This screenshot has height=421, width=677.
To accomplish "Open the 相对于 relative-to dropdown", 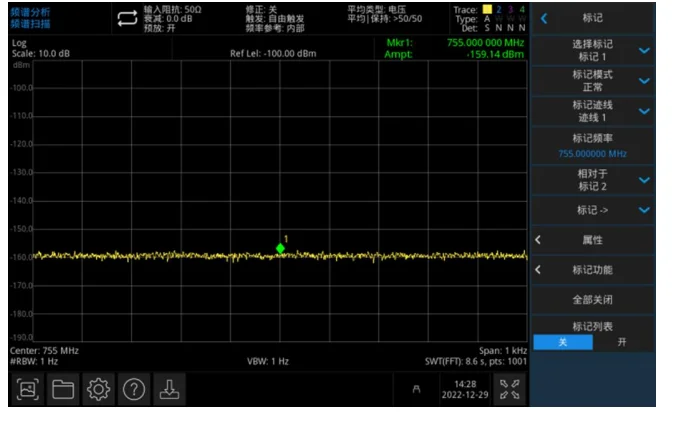I will 643,180.
